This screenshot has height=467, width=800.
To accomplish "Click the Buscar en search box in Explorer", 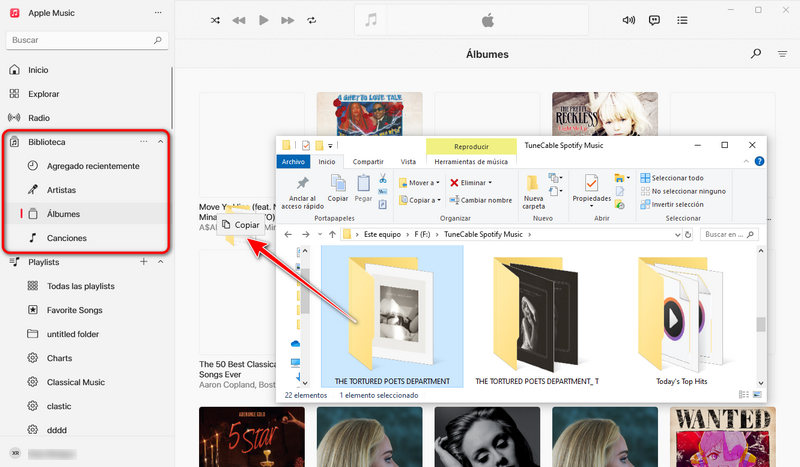I will 728,234.
